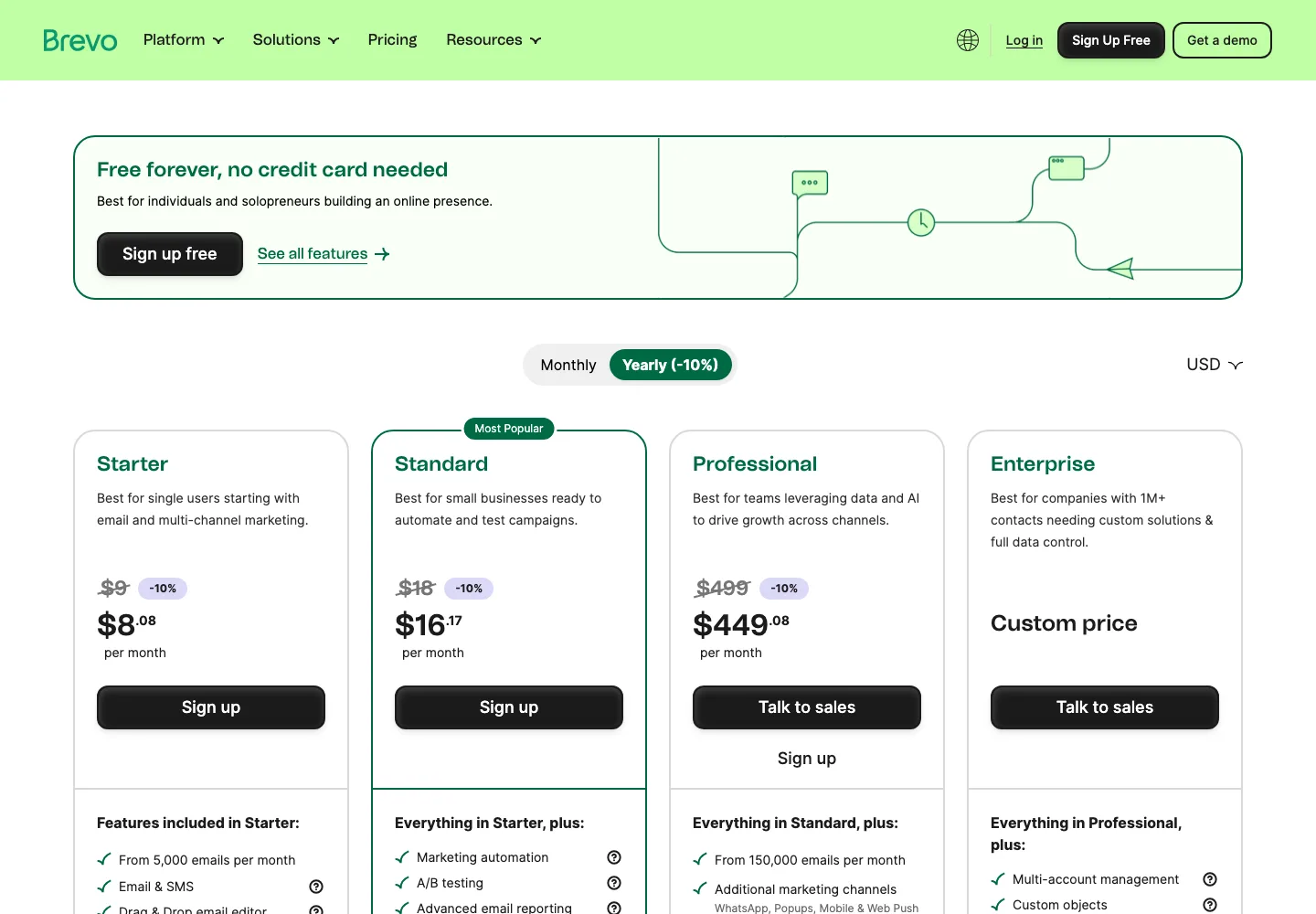
Task: Open the USD currency dropdown
Action: coord(1215,365)
